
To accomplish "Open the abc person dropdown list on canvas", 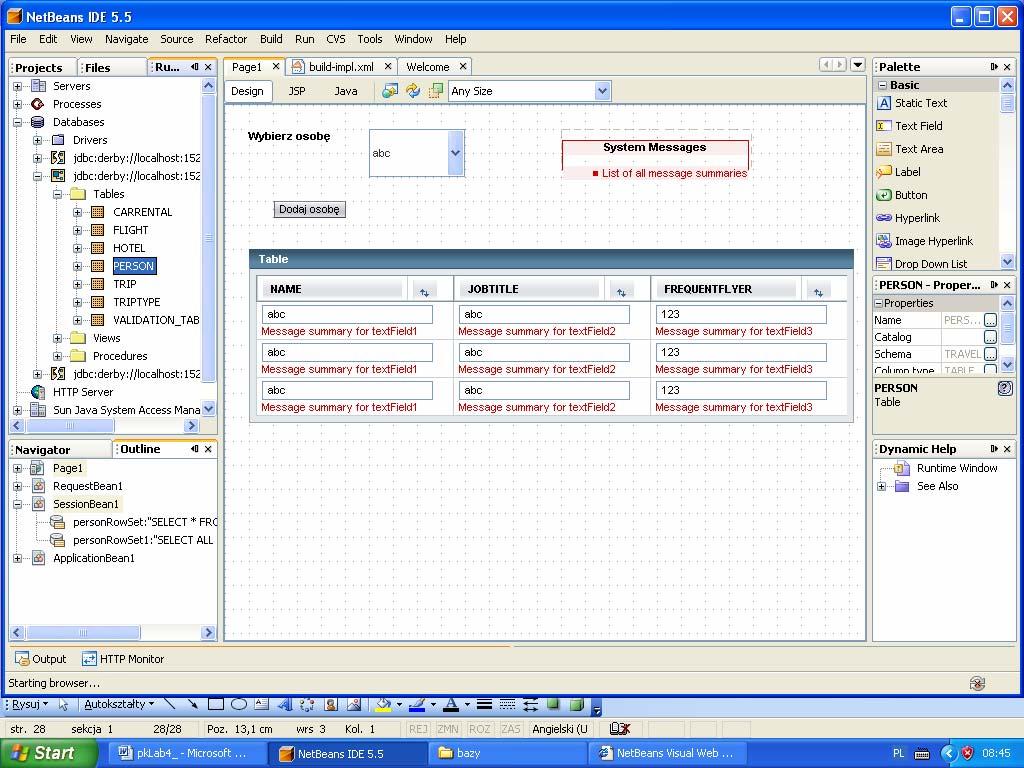I will tap(455, 153).
